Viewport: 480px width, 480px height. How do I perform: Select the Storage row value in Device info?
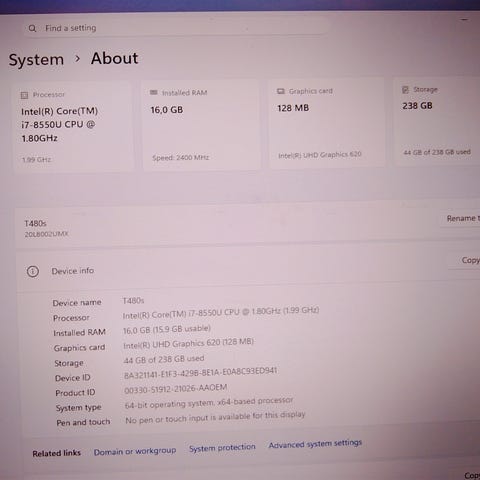[x=164, y=359]
